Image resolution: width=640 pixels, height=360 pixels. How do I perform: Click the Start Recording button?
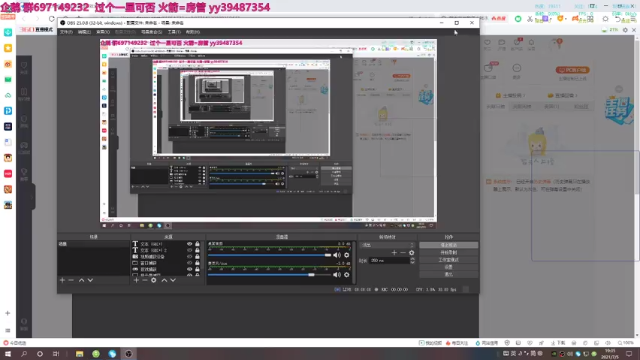click(449, 252)
